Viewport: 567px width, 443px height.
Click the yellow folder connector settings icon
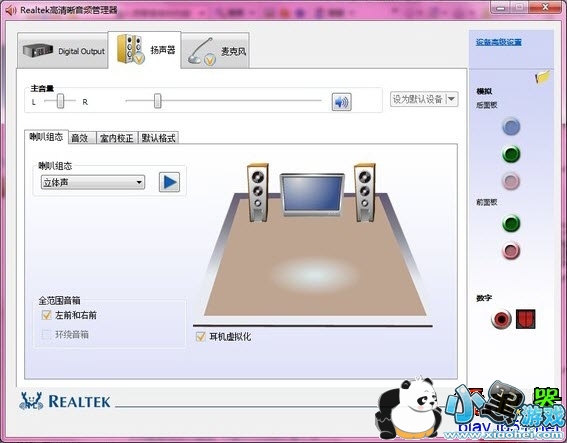(x=542, y=77)
